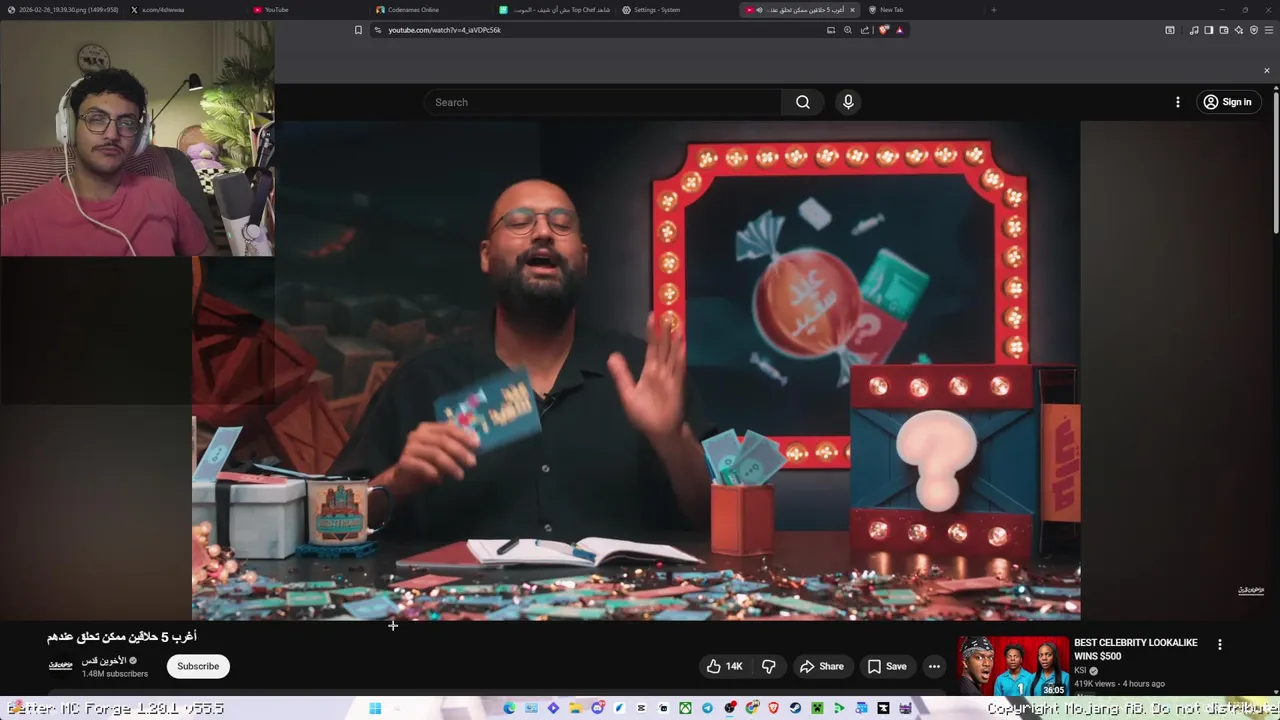Open Microsoft Edge from taskbar
1280x720 pixels.
coord(510,709)
